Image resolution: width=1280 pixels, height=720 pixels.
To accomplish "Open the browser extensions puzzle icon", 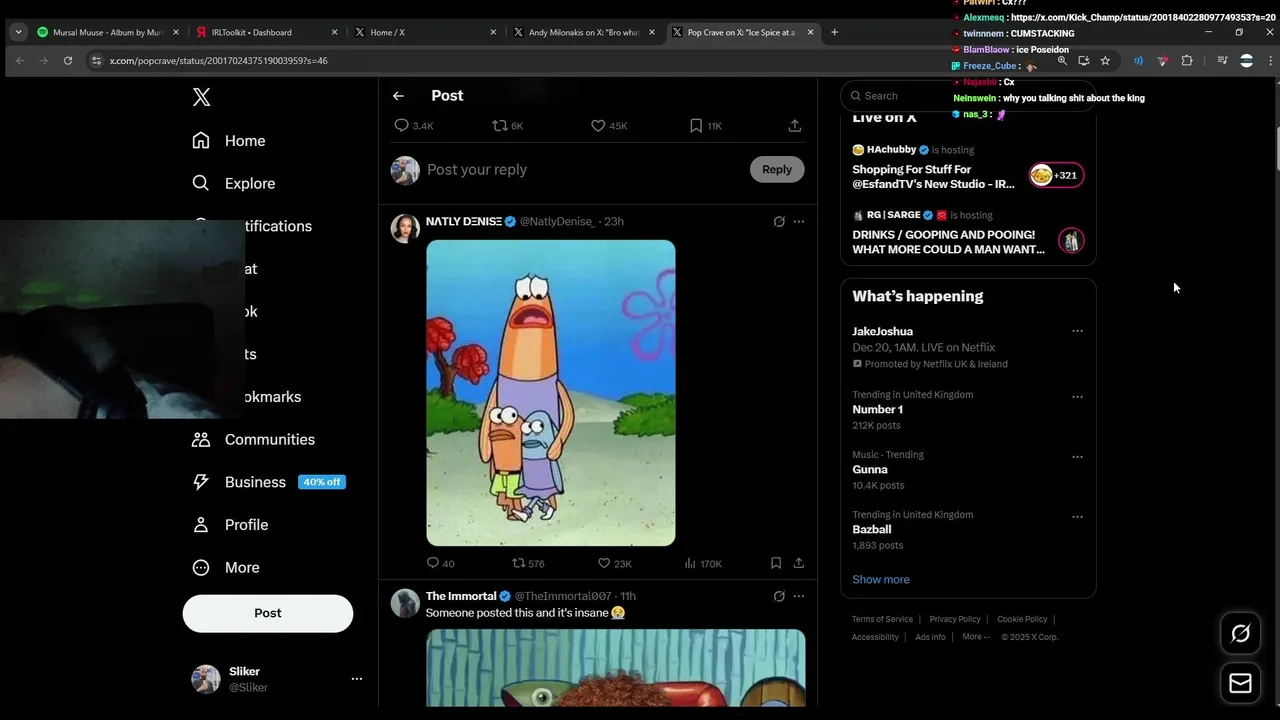I will point(1187,61).
